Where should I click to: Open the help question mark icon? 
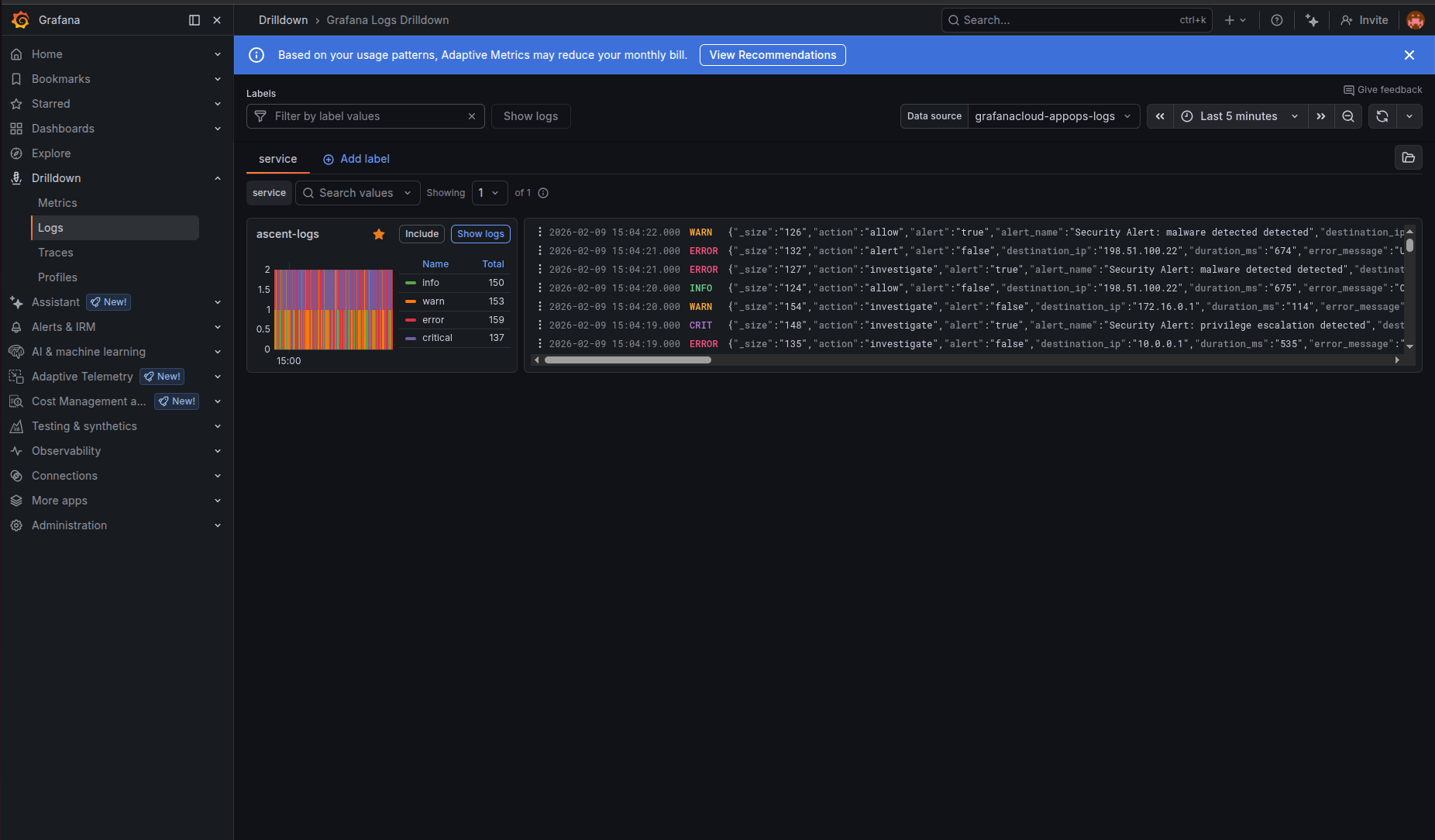click(1277, 20)
